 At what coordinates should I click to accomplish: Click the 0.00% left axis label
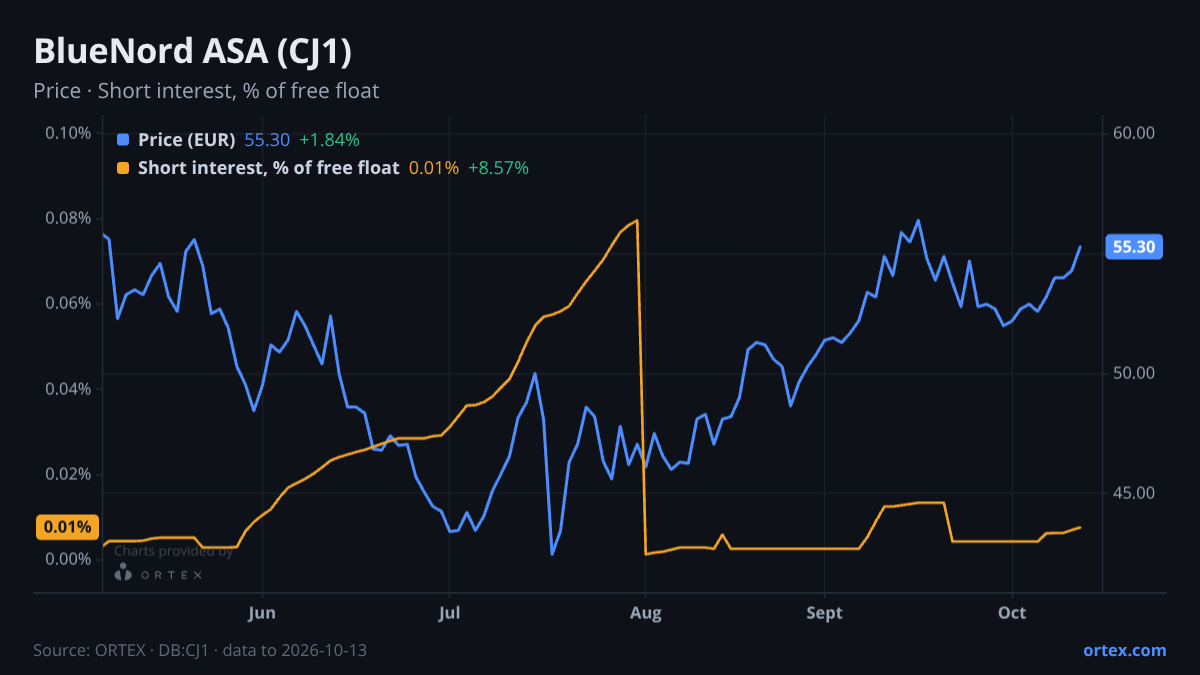69,558
